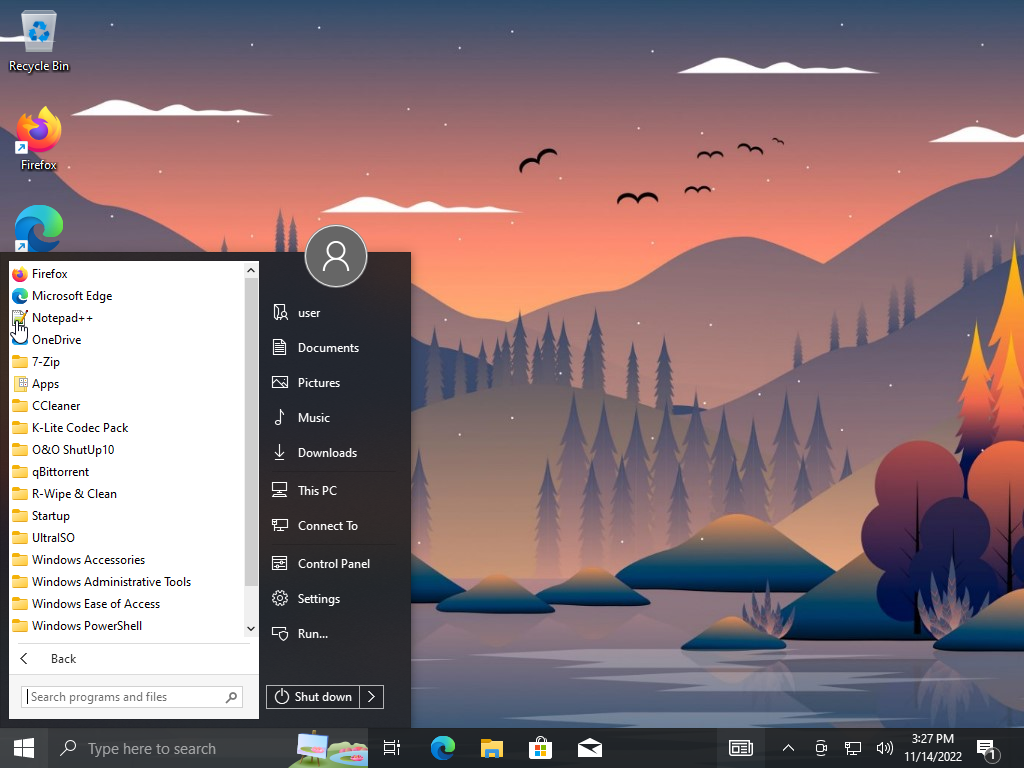Open Pictures from the start menu
This screenshot has width=1024, height=768.
(333, 383)
